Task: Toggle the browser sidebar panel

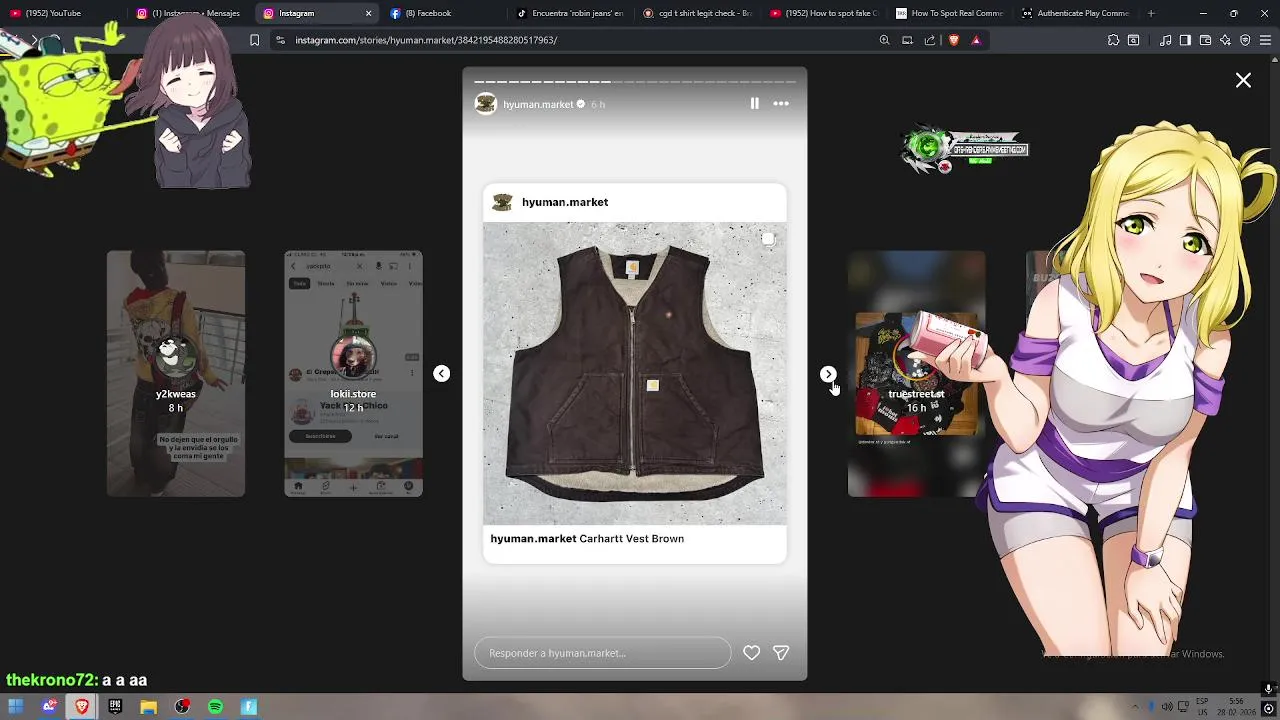Action: tap(1185, 40)
